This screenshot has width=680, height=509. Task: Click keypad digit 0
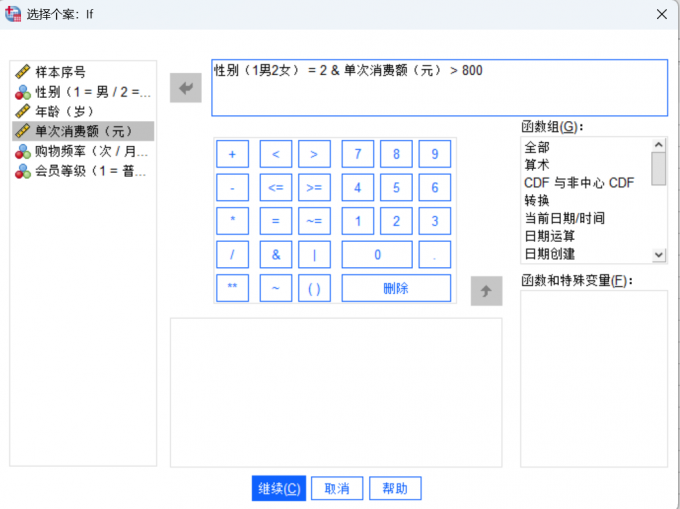coord(377,254)
